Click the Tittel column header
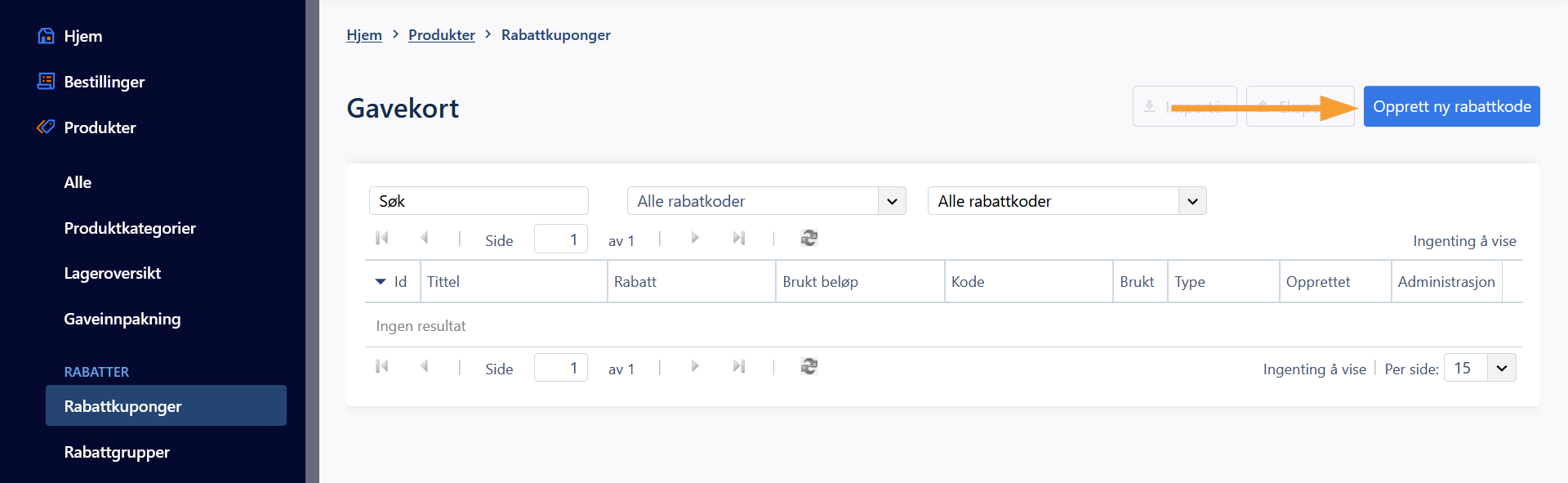The image size is (1568, 483). pos(514,281)
